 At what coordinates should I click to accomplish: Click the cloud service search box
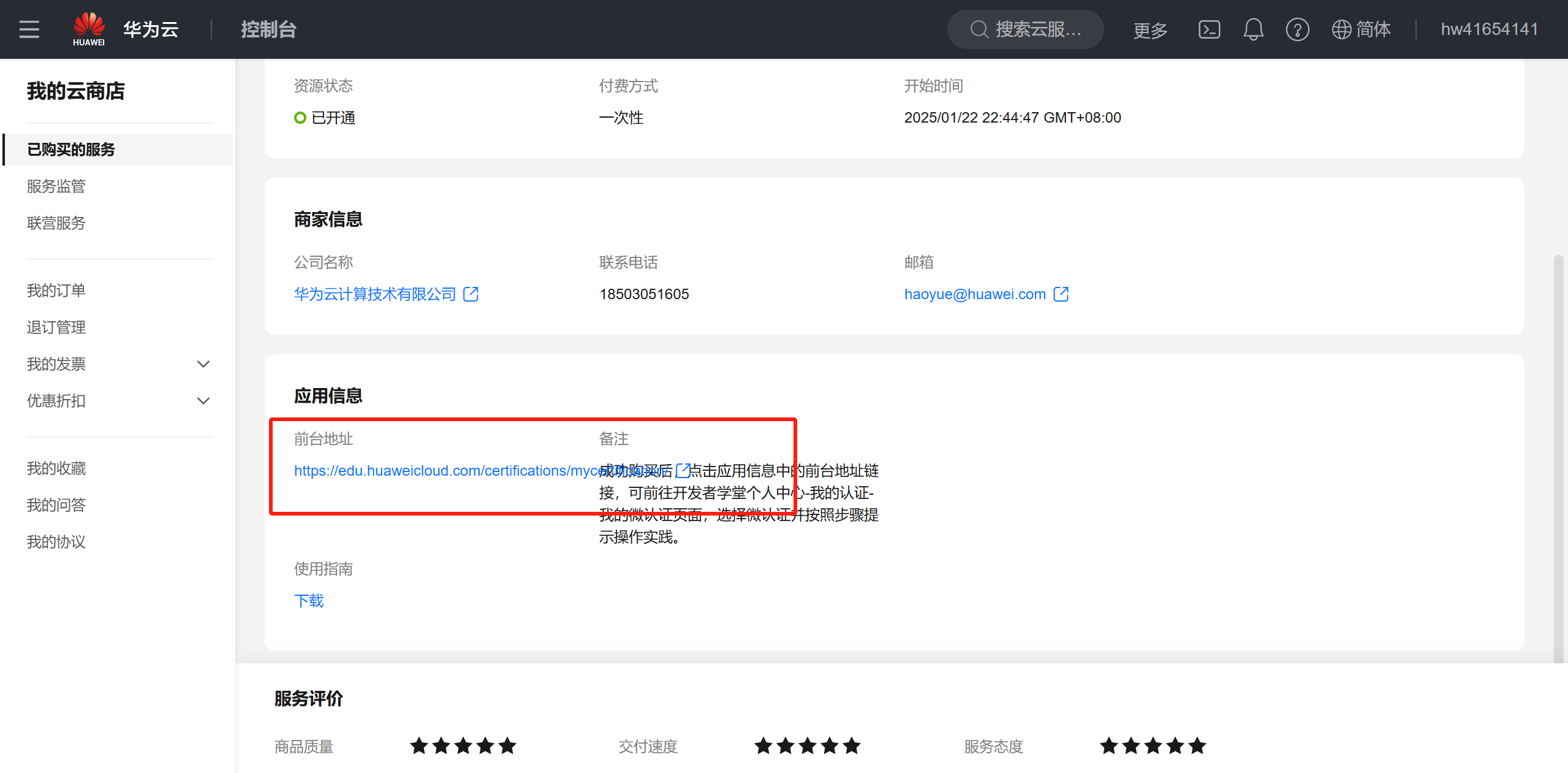(x=1026, y=29)
